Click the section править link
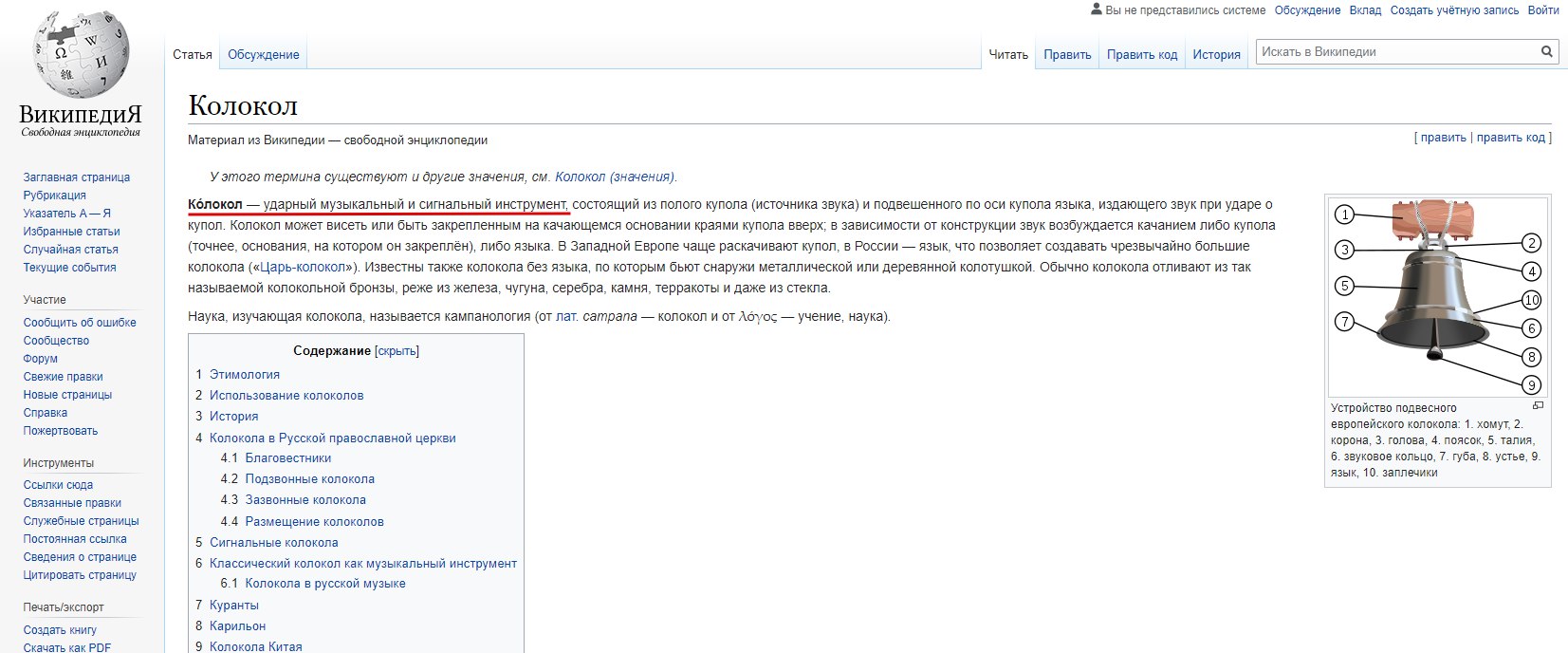 click(x=1443, y=138)
